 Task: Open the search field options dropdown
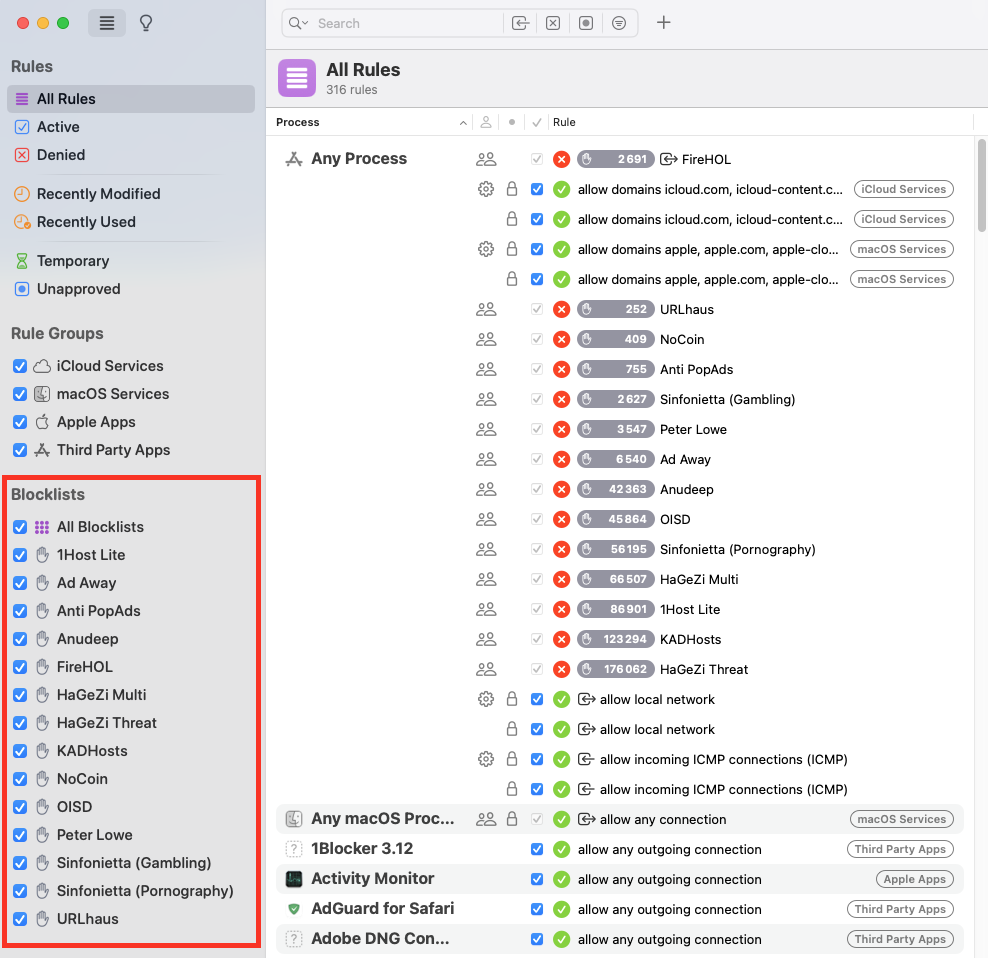pyautogui.click(x=298, y=23)
